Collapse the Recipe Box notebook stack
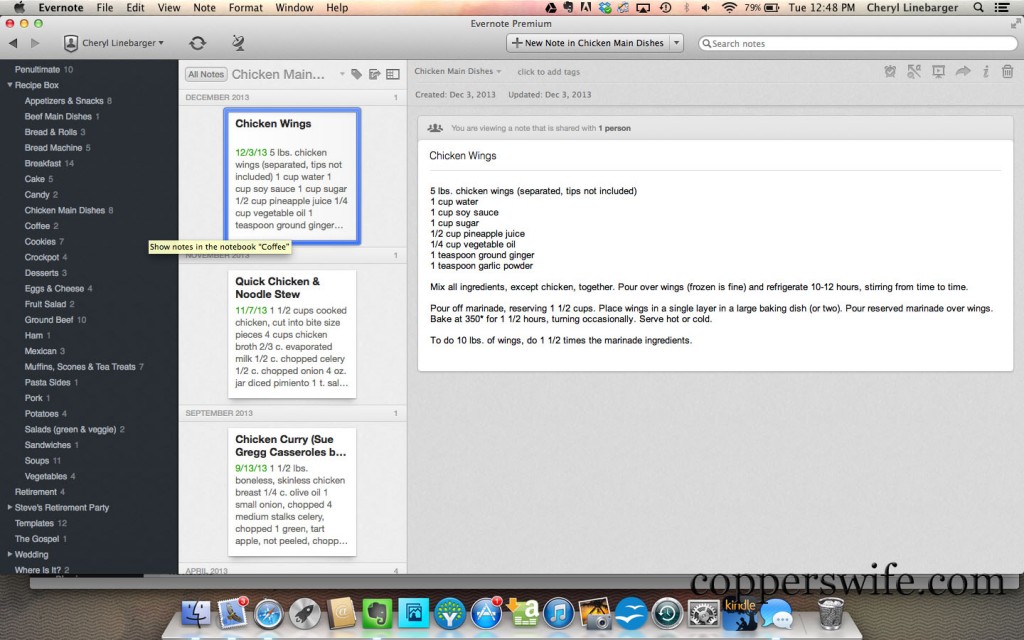Image resolution: width=1024 pixels, height=640 pixels. click(x=10, y=85)
